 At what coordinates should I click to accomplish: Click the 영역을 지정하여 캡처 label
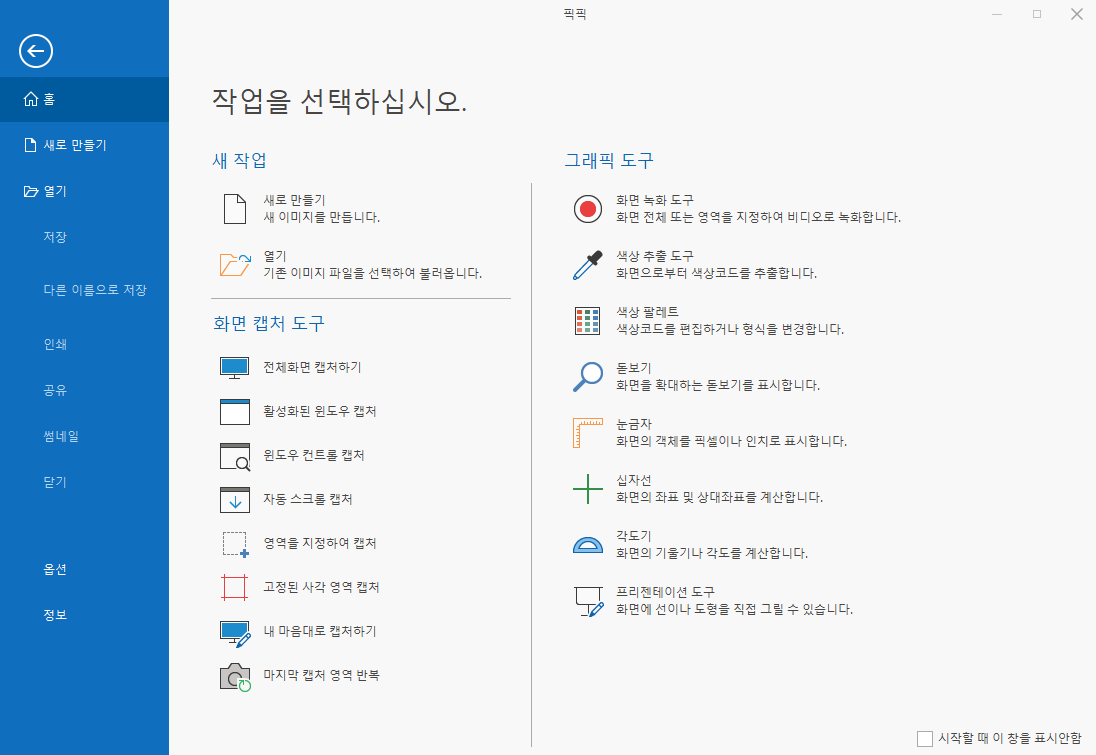[x=320, y=543]
